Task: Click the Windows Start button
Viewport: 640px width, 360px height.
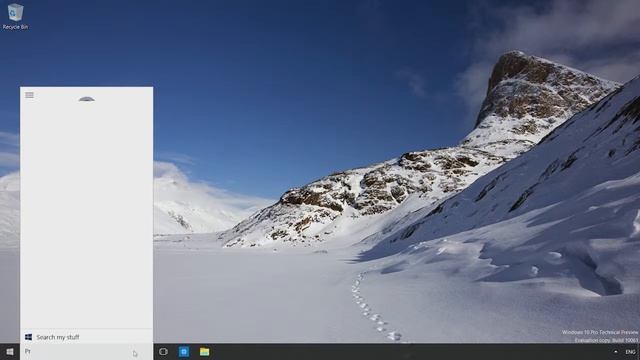Action: (x=10, y=351)
